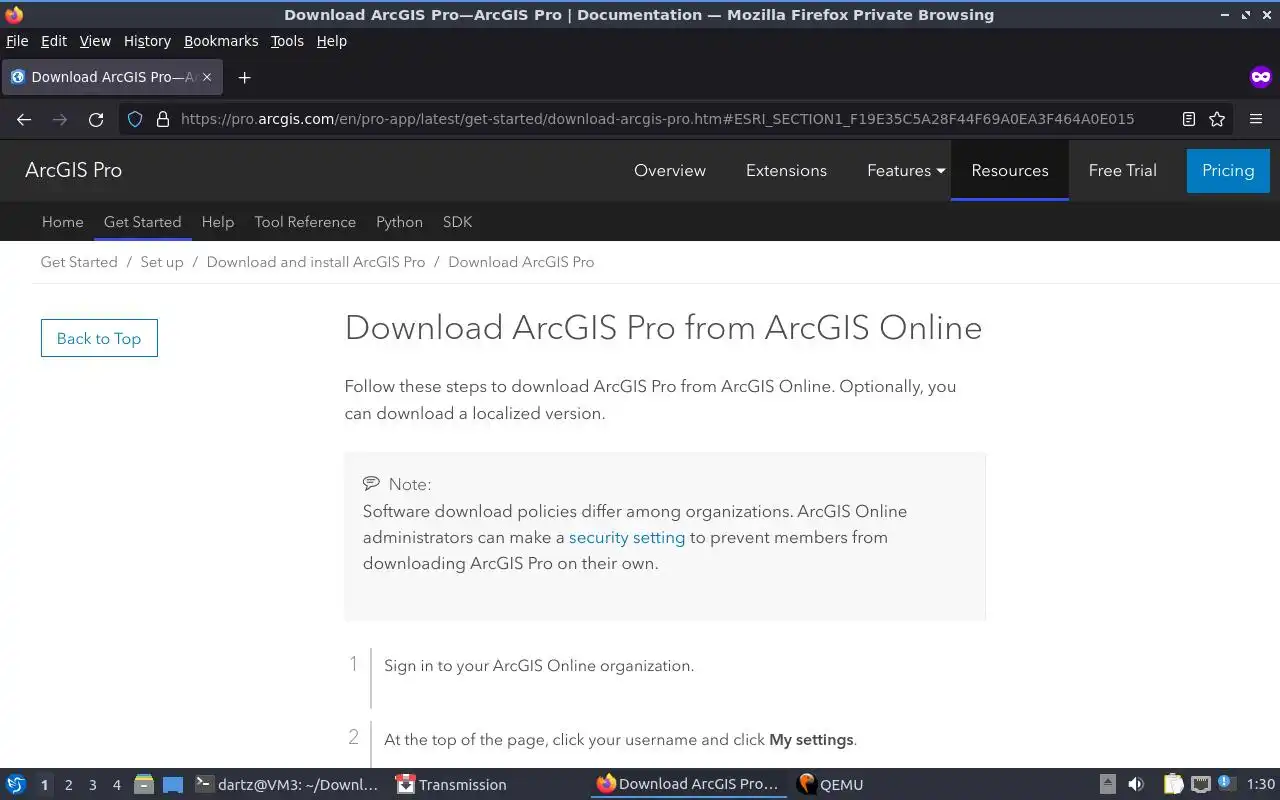Open the View menu

tap(95, 41)
